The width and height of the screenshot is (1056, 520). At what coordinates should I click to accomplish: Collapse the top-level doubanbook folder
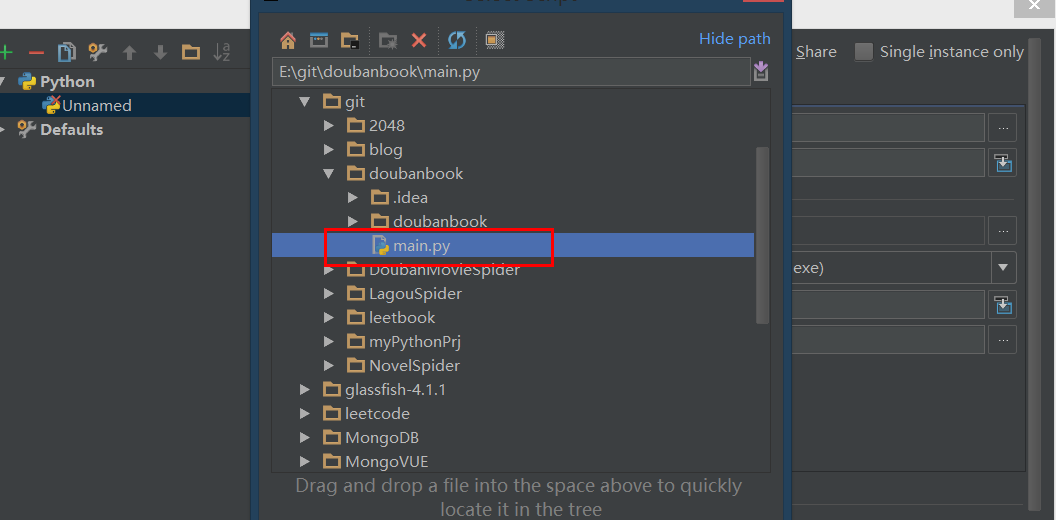tap(329, 174)
